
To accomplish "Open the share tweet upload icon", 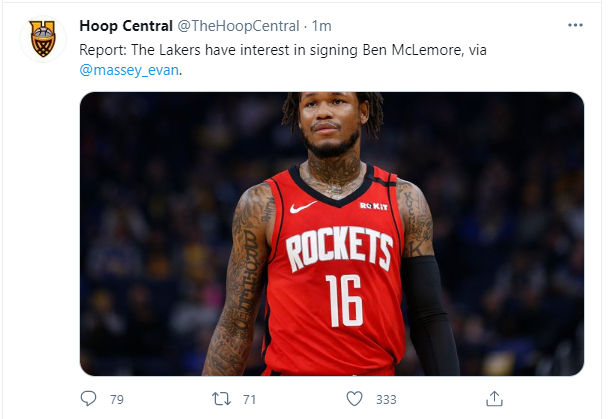I will point(494,398).
